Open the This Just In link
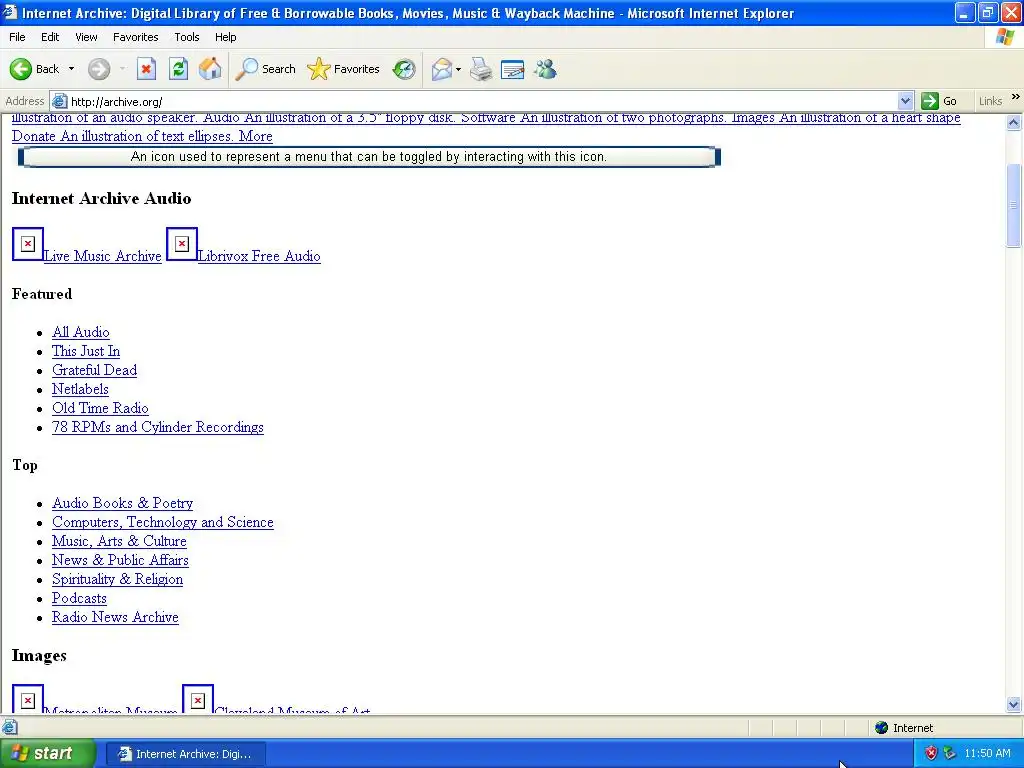 [86, 351]
